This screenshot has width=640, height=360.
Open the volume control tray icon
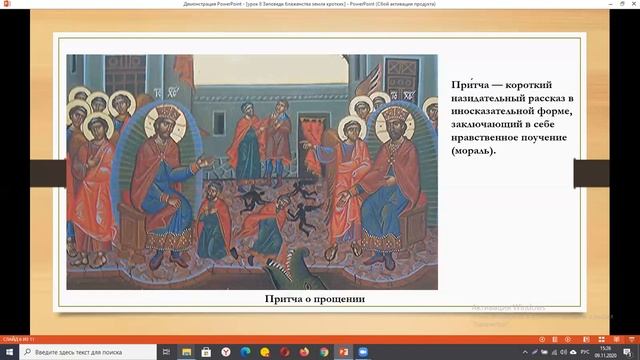coord(564,352)
